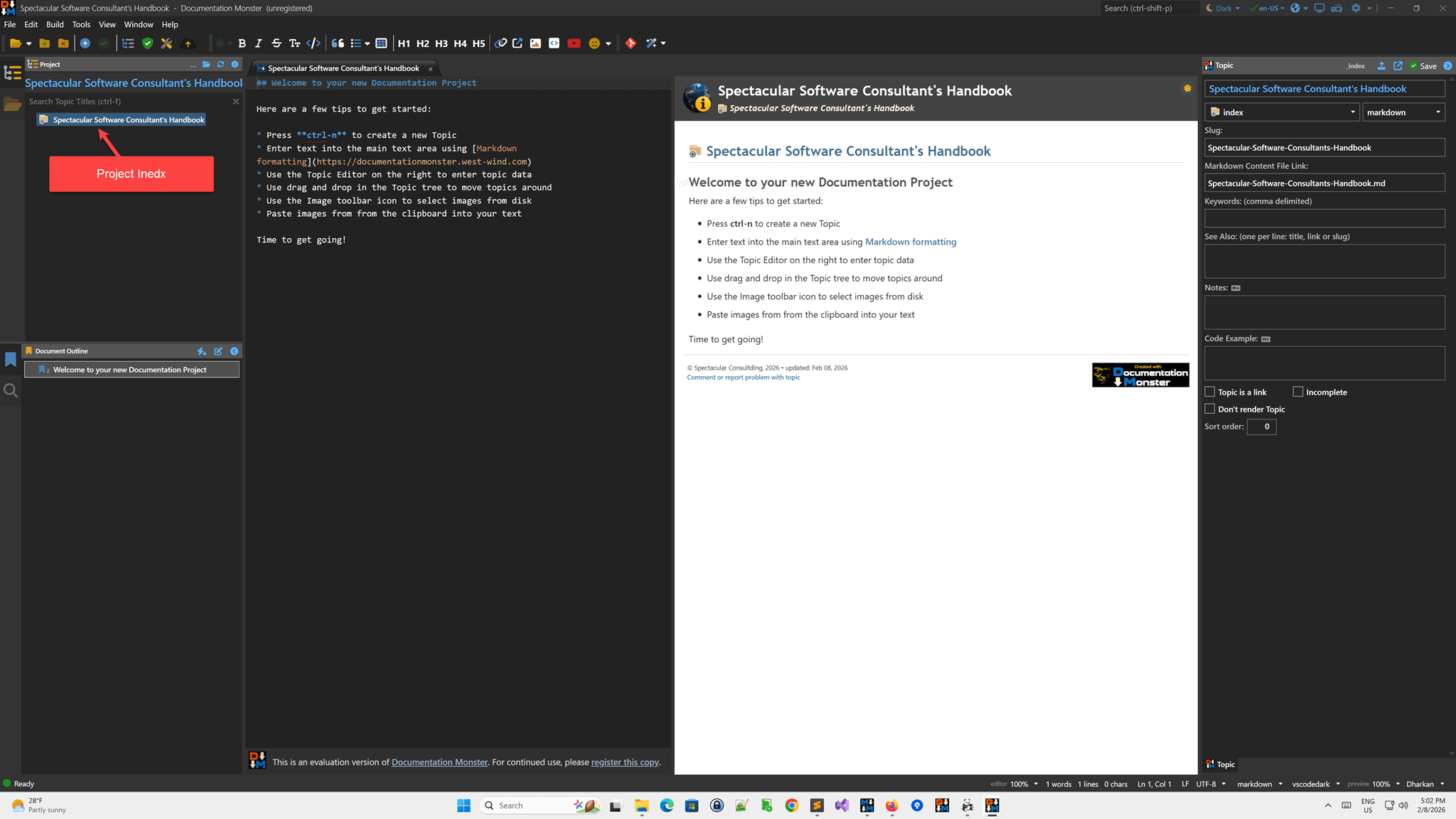This screenshot has height=819, width=1456.
Task: Open the Dark theme dropdown
Action: [x=1224, y=8]
